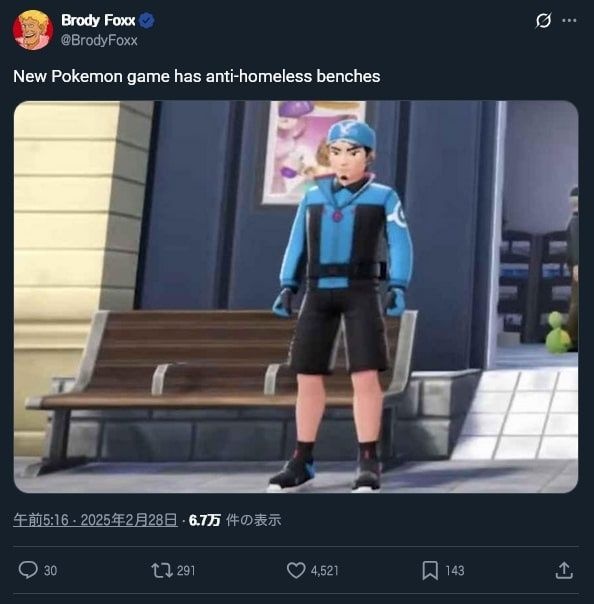Click the 4,521 likes count
Viewport: 594px width, 604px height.
point(325,570)
